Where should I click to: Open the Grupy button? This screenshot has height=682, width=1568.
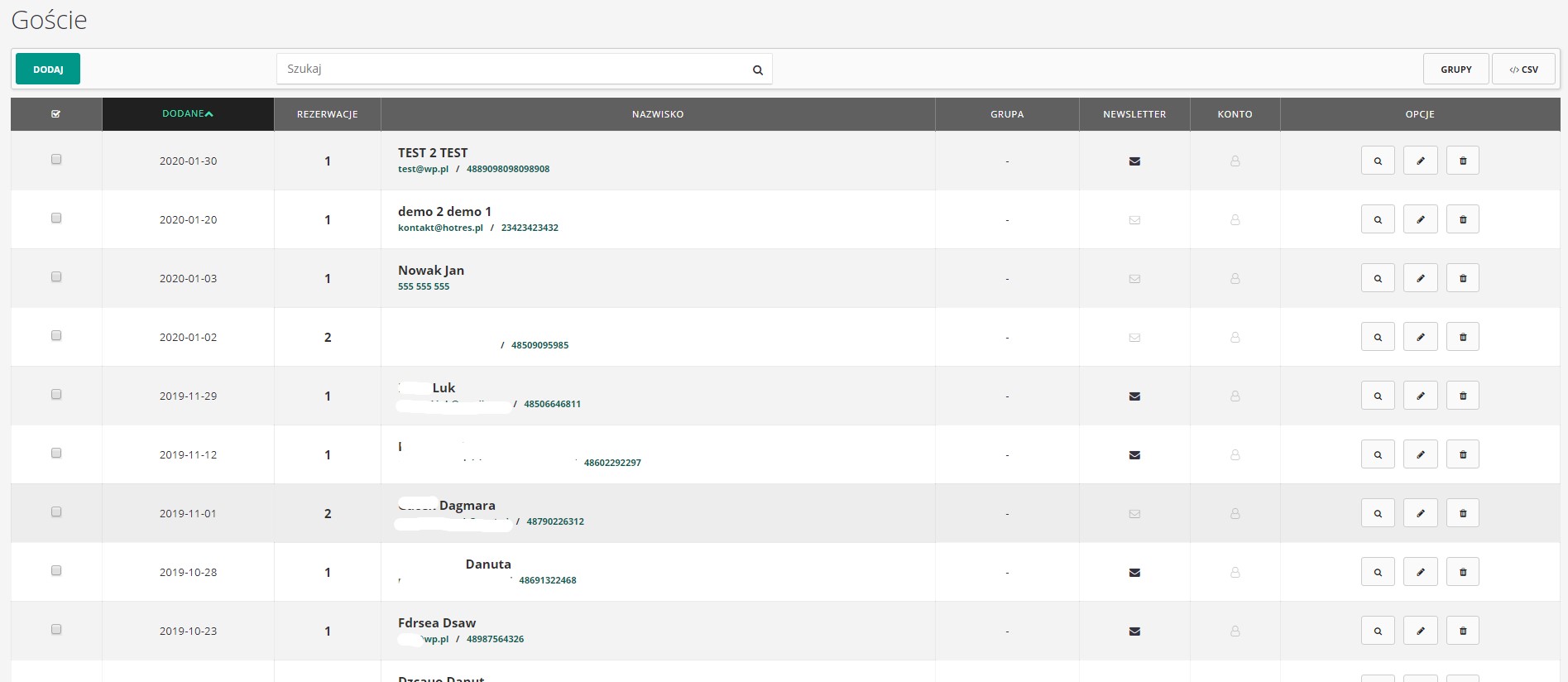click(x=1455, y=70)
